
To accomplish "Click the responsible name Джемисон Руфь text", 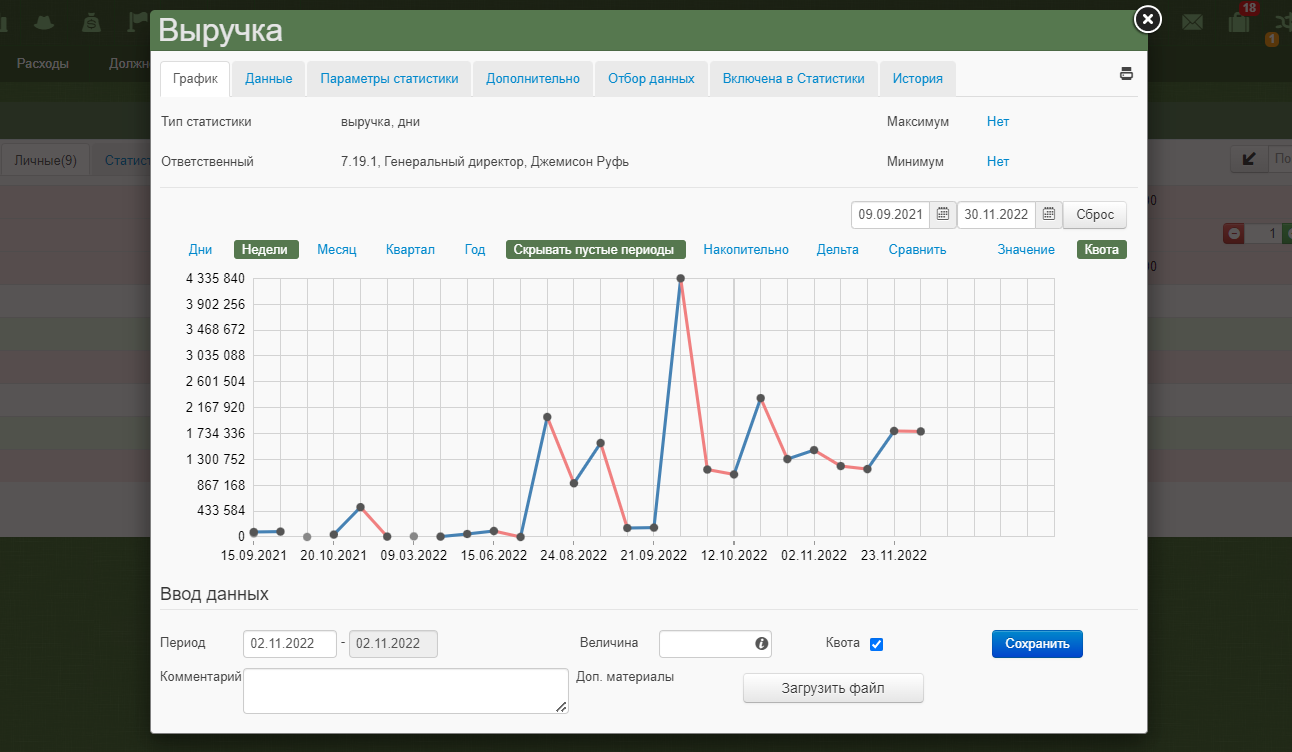I will (580, 161).
